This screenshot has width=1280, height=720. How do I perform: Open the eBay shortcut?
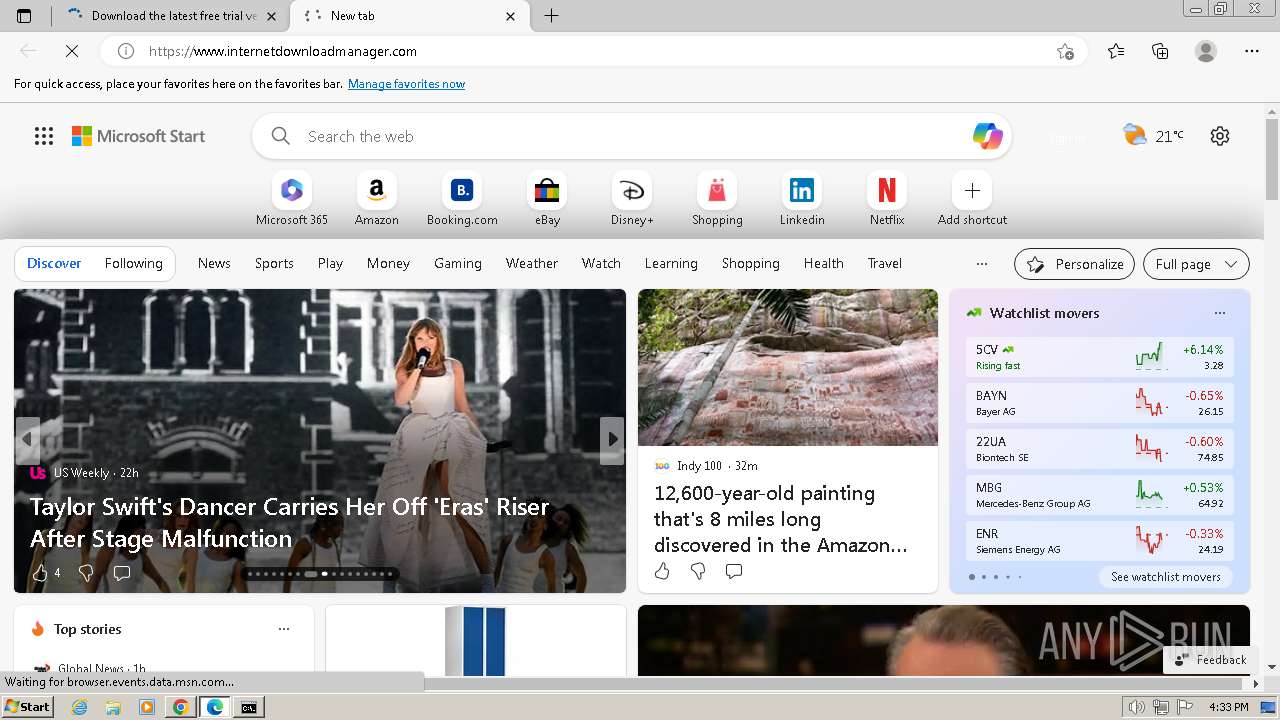[x=547, y=200]
